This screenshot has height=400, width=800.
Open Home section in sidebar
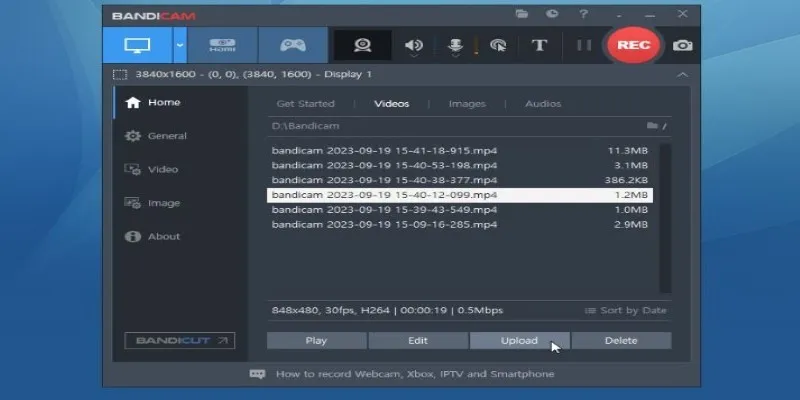tap(181, 103)
